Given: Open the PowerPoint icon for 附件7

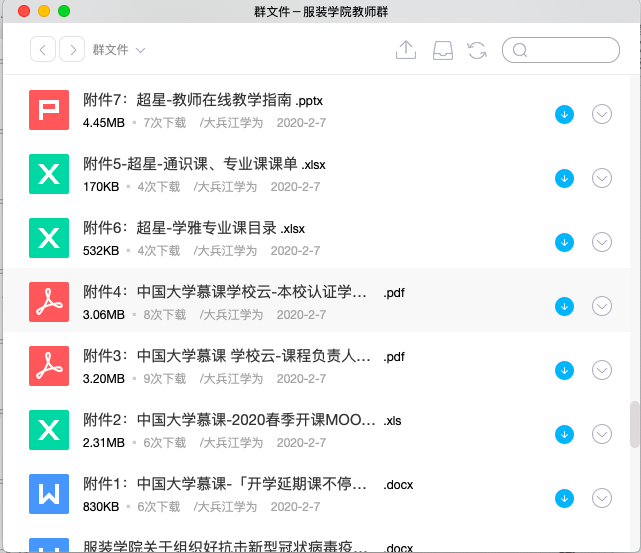Looking at the screenshot, I should point(48,109).
